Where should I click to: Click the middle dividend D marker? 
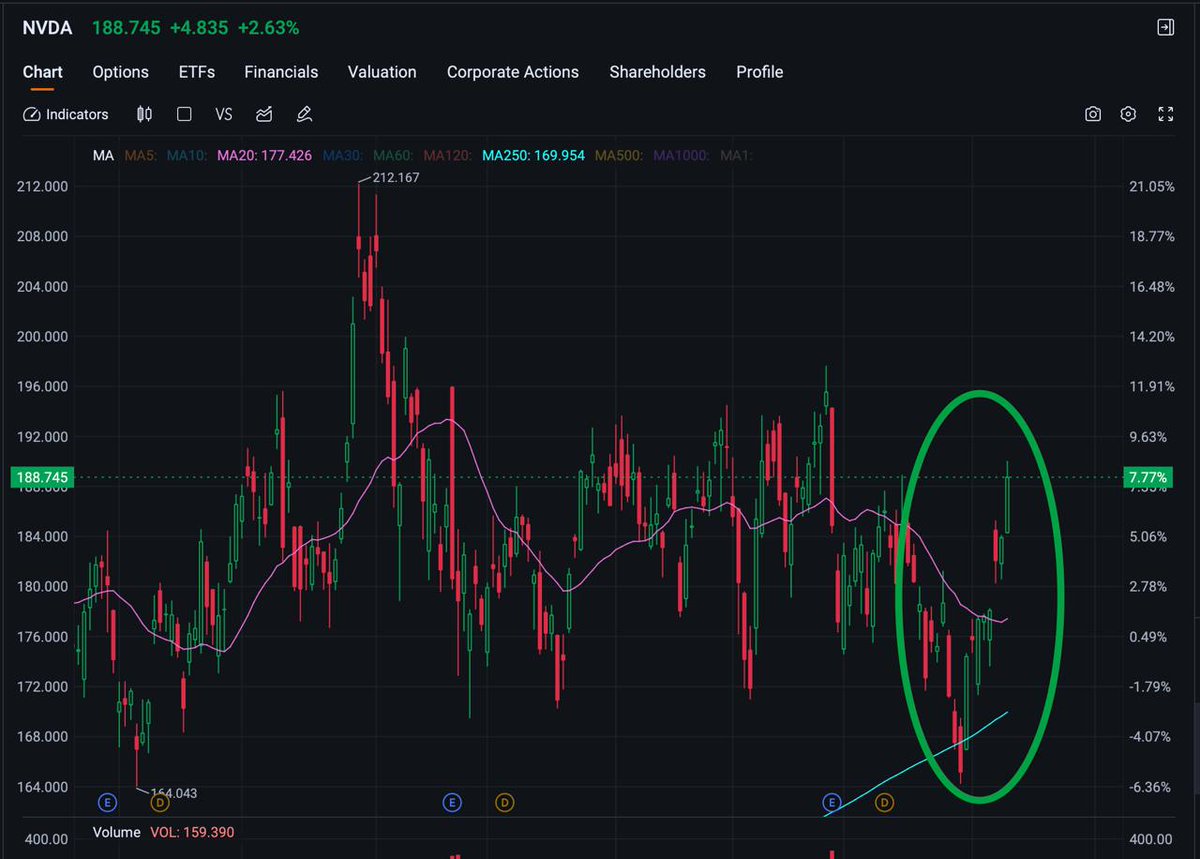click(x=505, y=802)
